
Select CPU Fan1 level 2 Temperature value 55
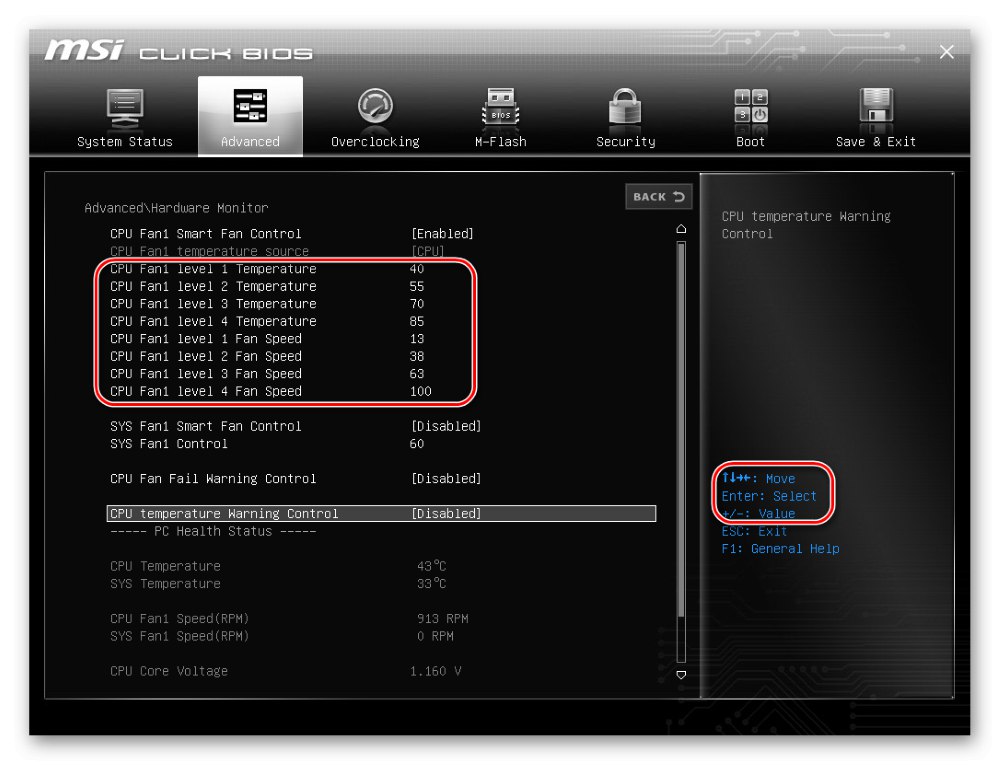tap(416, 286)
